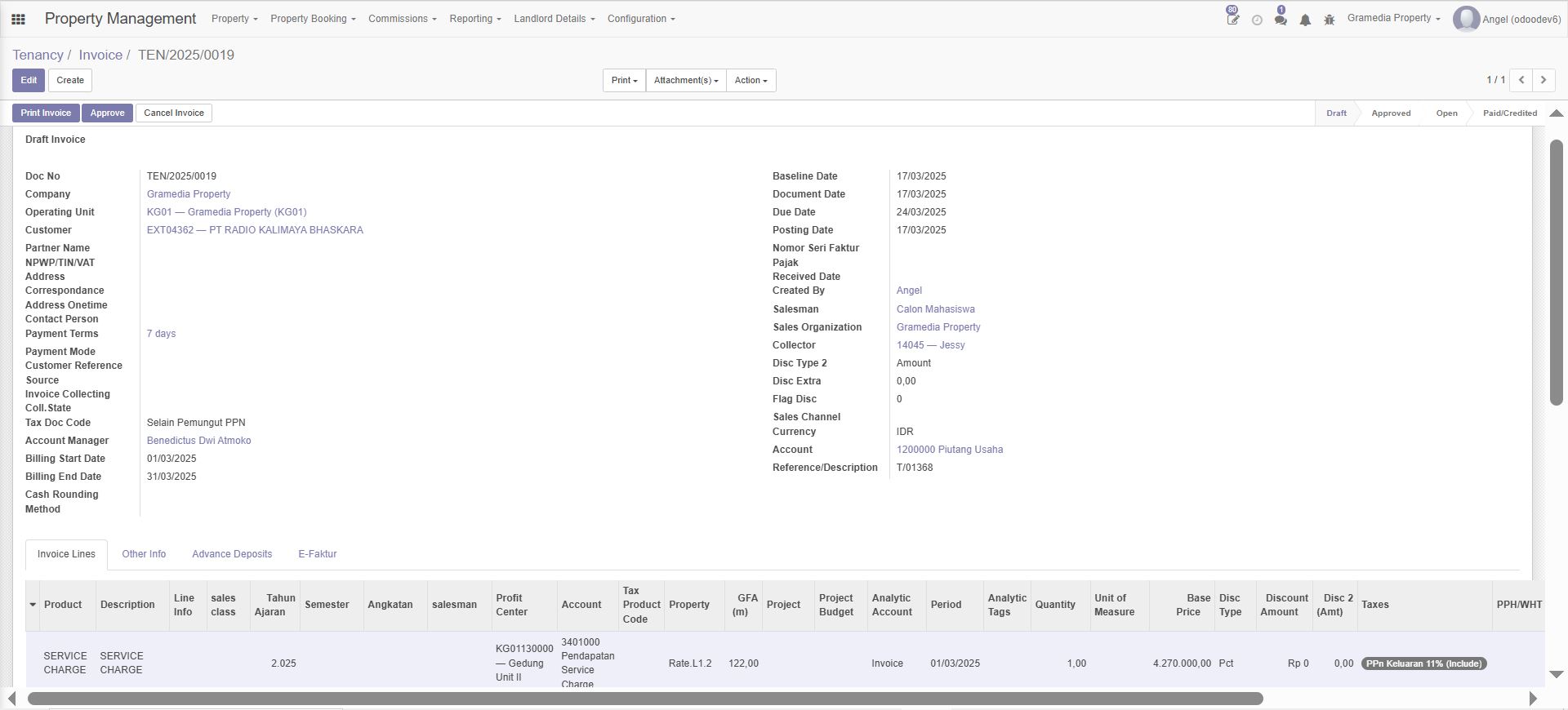
Task: Open the 7 days payment terms link
Action: pos(161,334)
